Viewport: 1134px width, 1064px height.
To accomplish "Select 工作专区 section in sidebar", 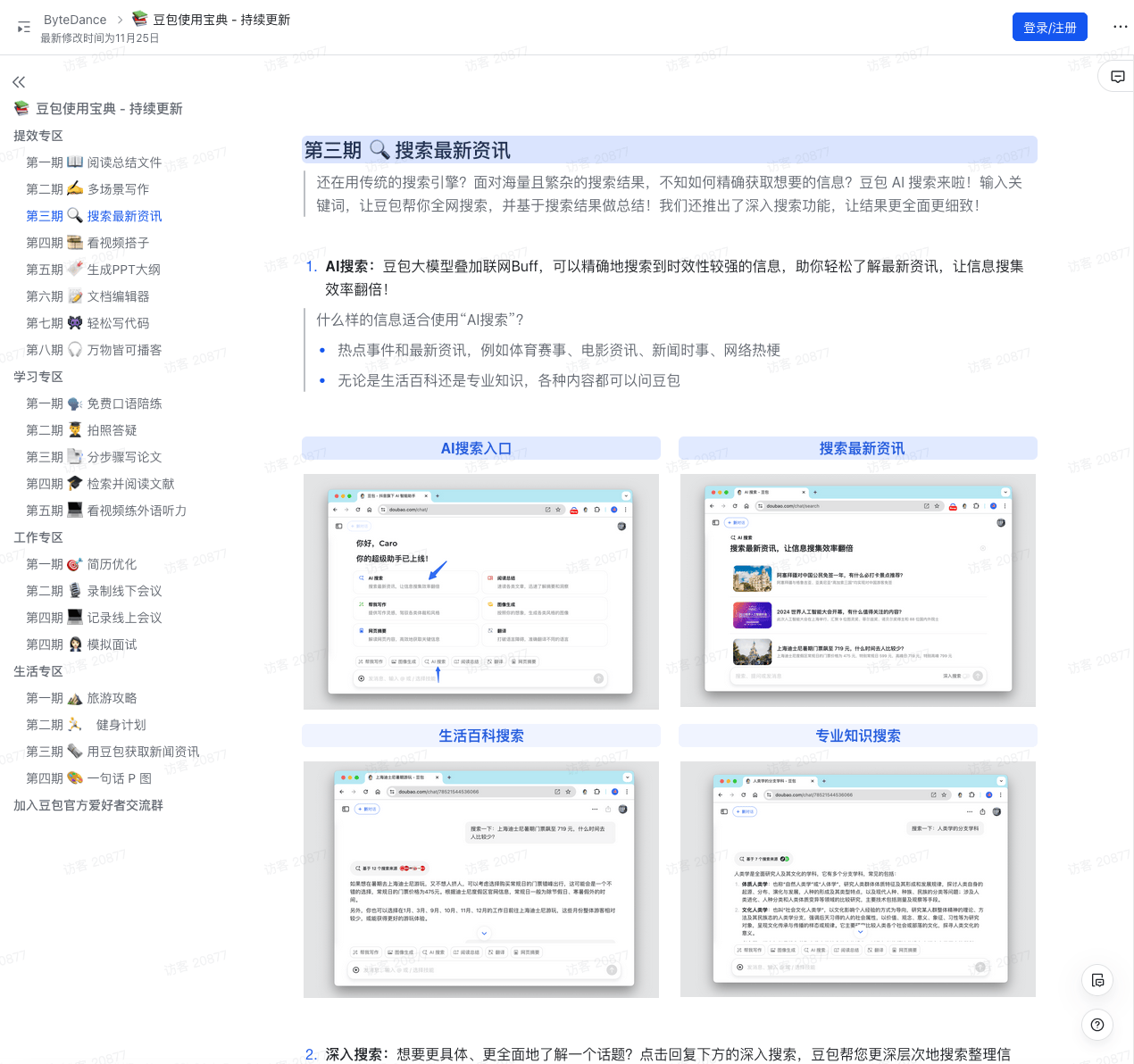I will [x=38, y=537].
